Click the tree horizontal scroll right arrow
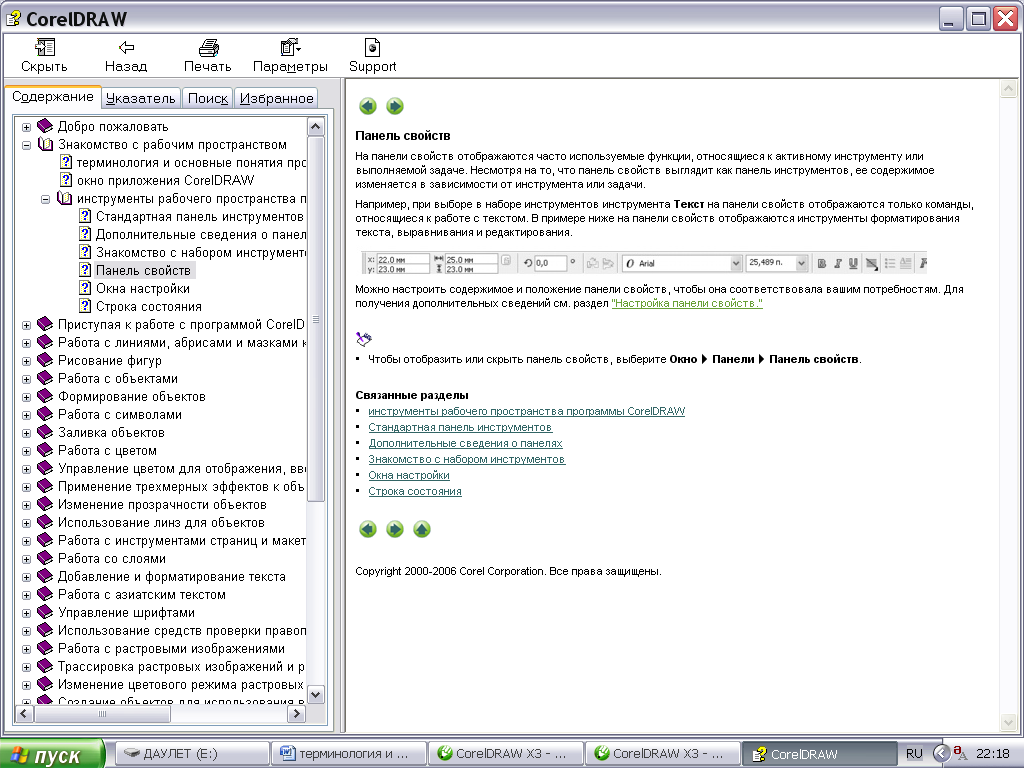Viewport: 1024px width, 768px height. 296,714
